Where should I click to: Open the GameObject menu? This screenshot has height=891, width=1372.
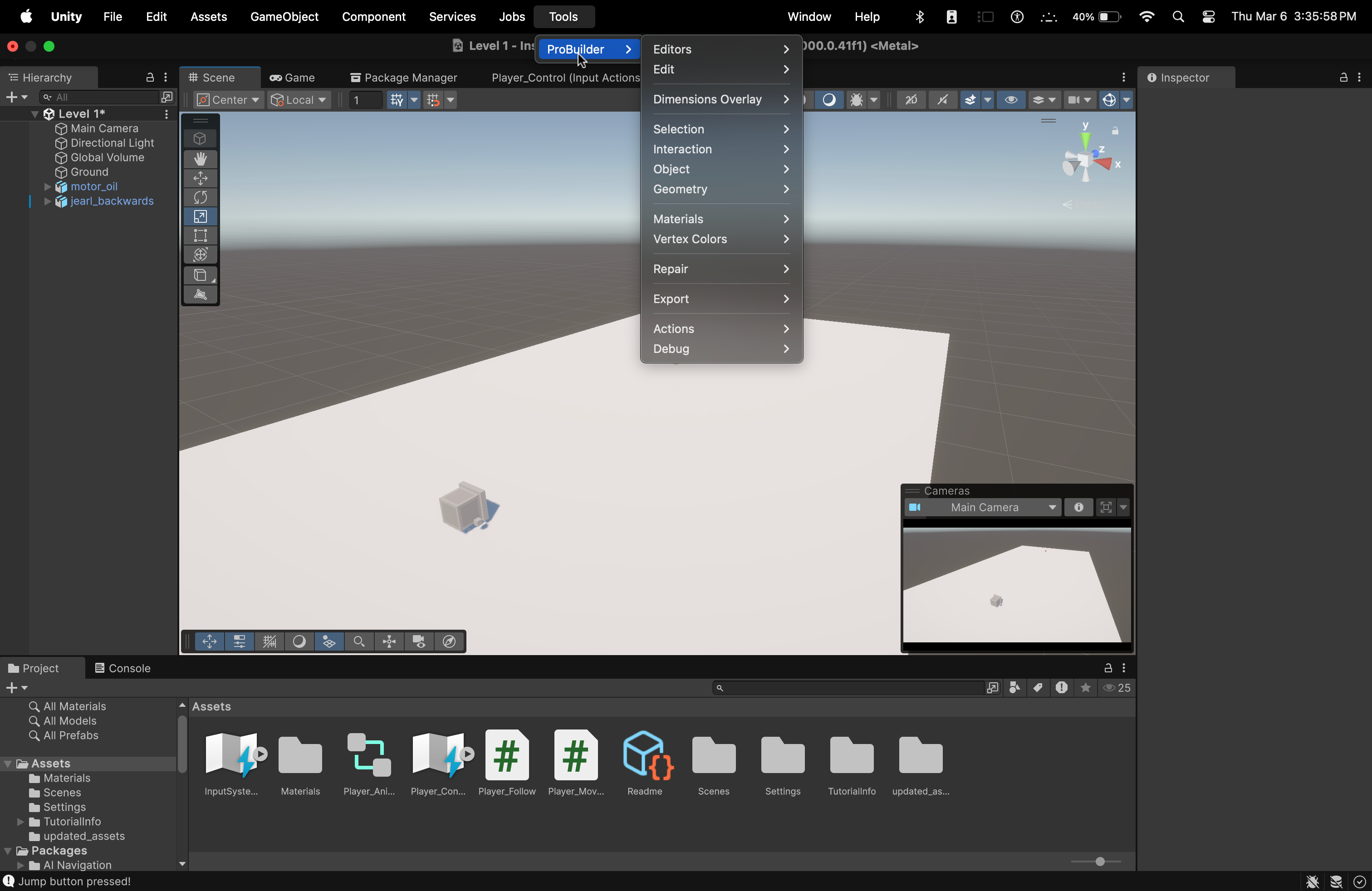tap(284, 17)
